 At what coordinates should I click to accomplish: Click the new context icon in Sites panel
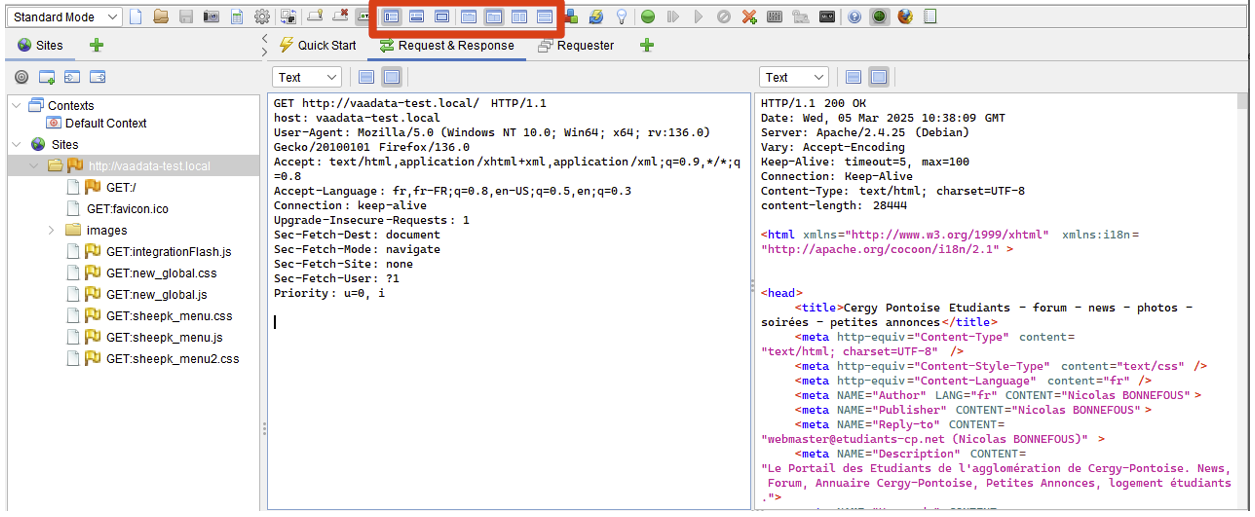click(47, 77)
